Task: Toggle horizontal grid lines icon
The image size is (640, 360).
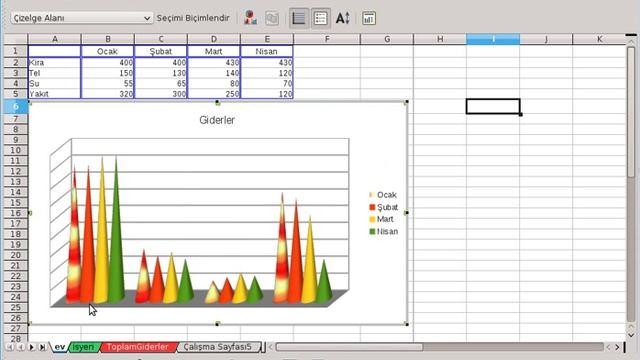Action: 299,18
